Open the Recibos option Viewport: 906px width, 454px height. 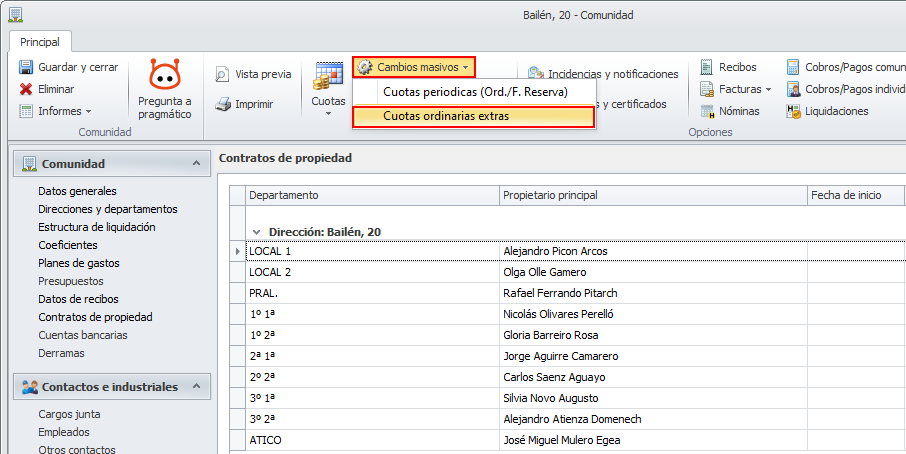(x=707, y=67)
